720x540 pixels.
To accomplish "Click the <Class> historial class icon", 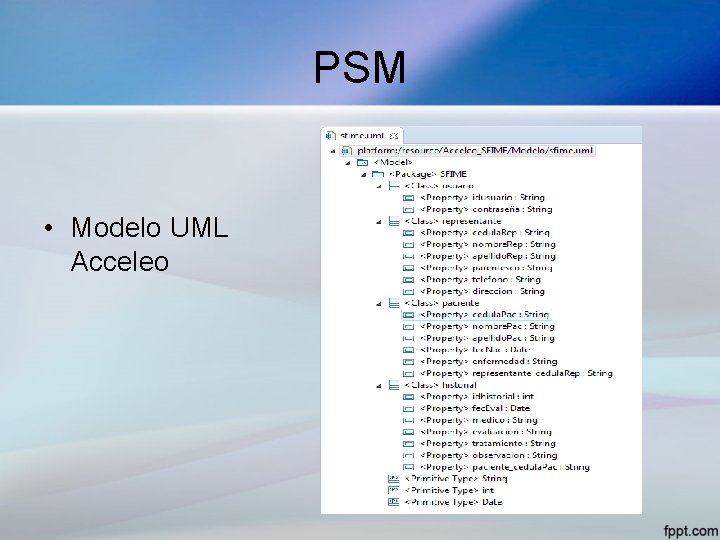I will [x=394, y=385].
